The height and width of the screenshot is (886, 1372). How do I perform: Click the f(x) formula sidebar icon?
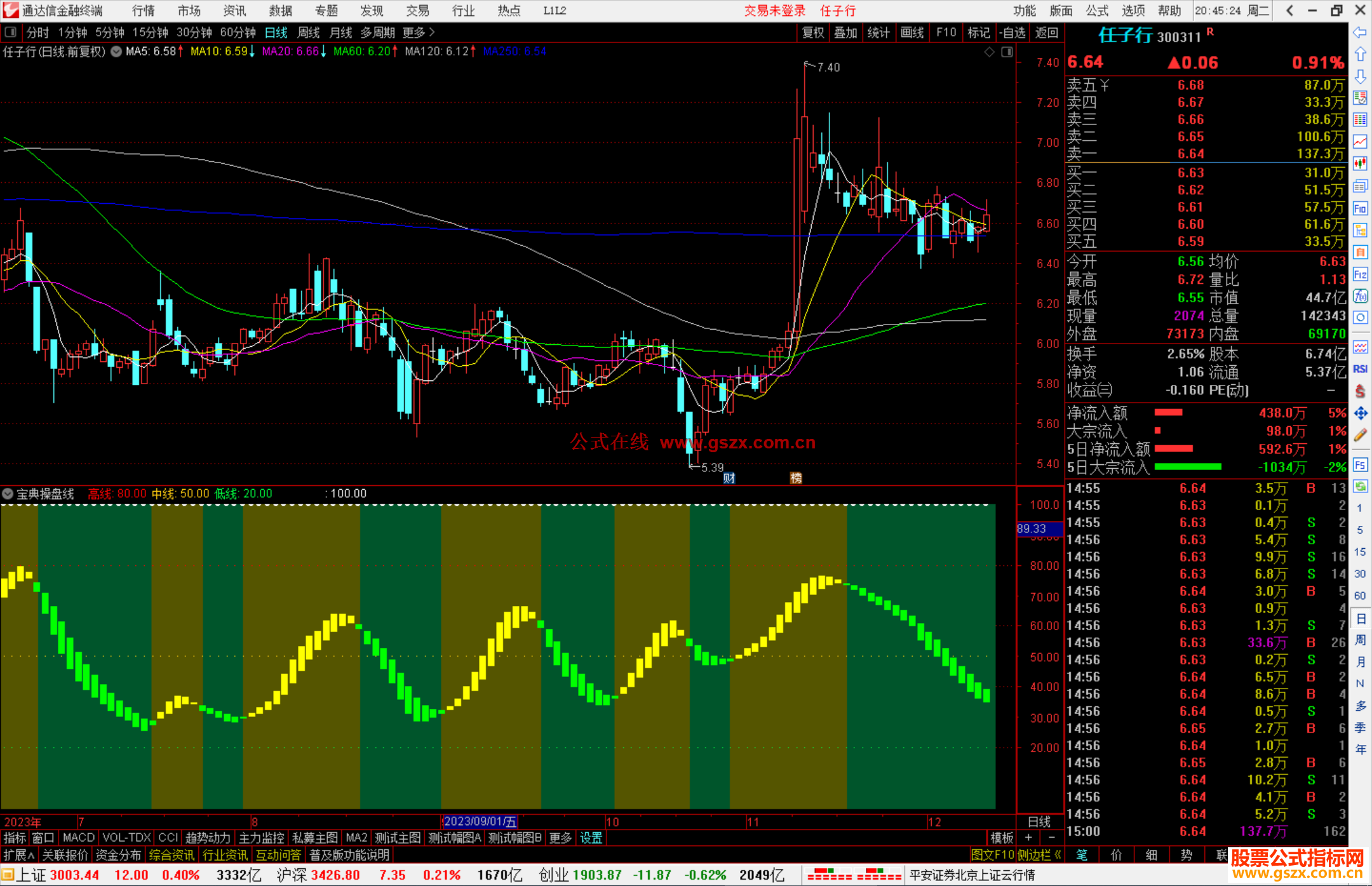click(x=1360, y=296)
